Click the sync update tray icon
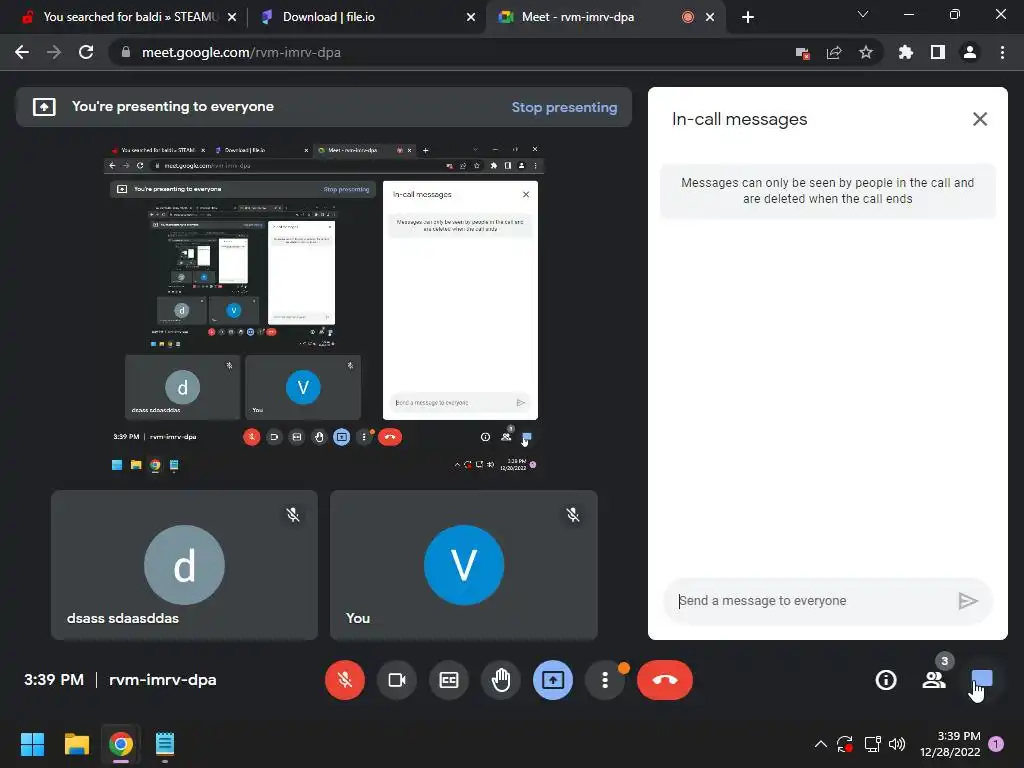Viewport: 1024px width, 768px height. [845, 744]
